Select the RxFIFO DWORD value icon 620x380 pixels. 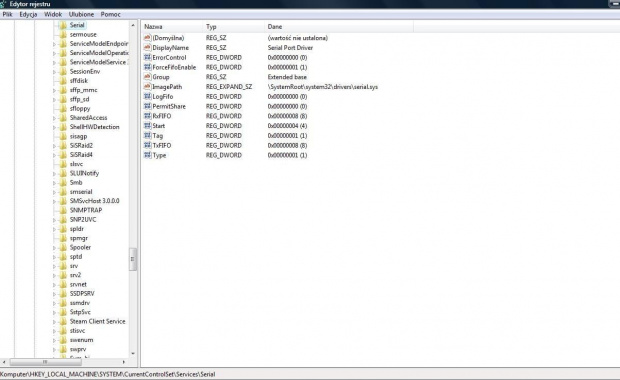147,116
